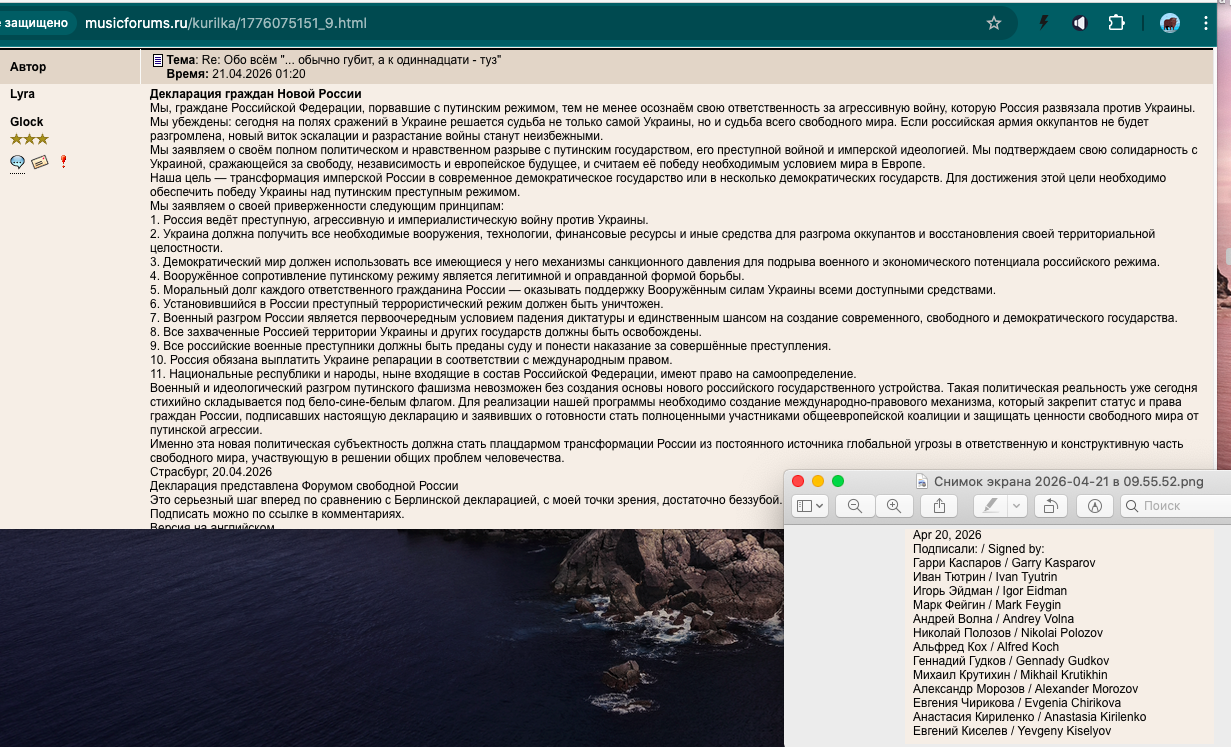Open the pen tool dropdown chevron
Screen dimensions: 1231x747
click(x=1015, y=506)
